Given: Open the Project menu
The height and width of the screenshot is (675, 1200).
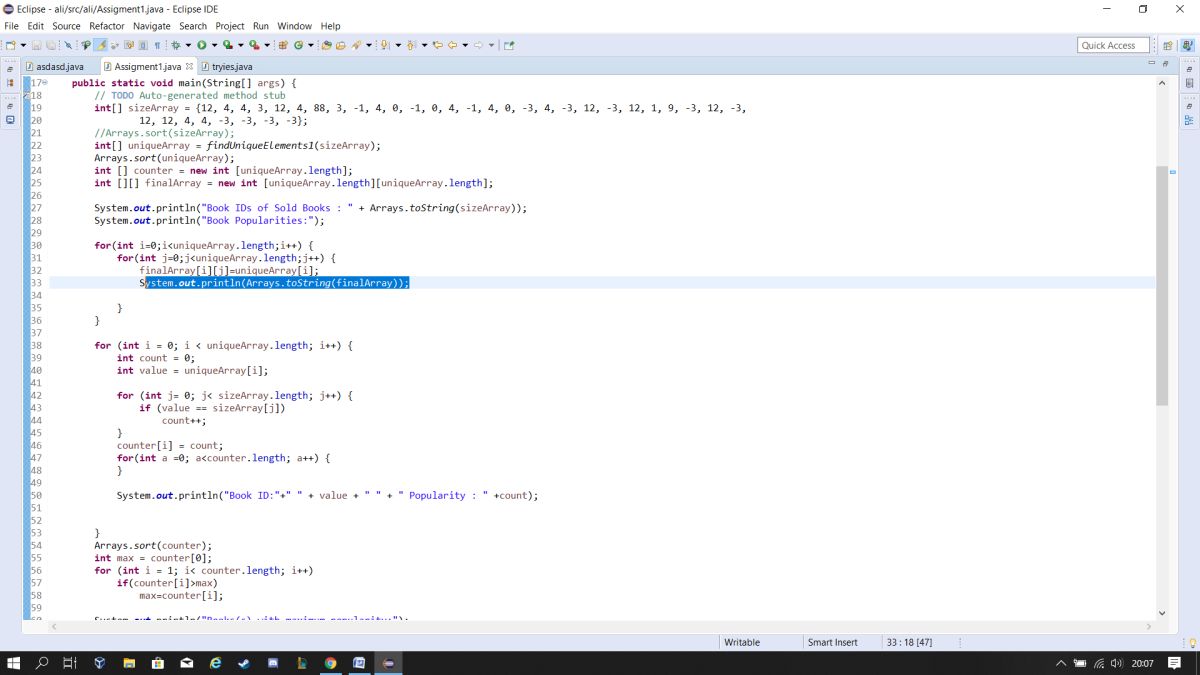Looking at the screenshot, I should (x=230, y=26).
